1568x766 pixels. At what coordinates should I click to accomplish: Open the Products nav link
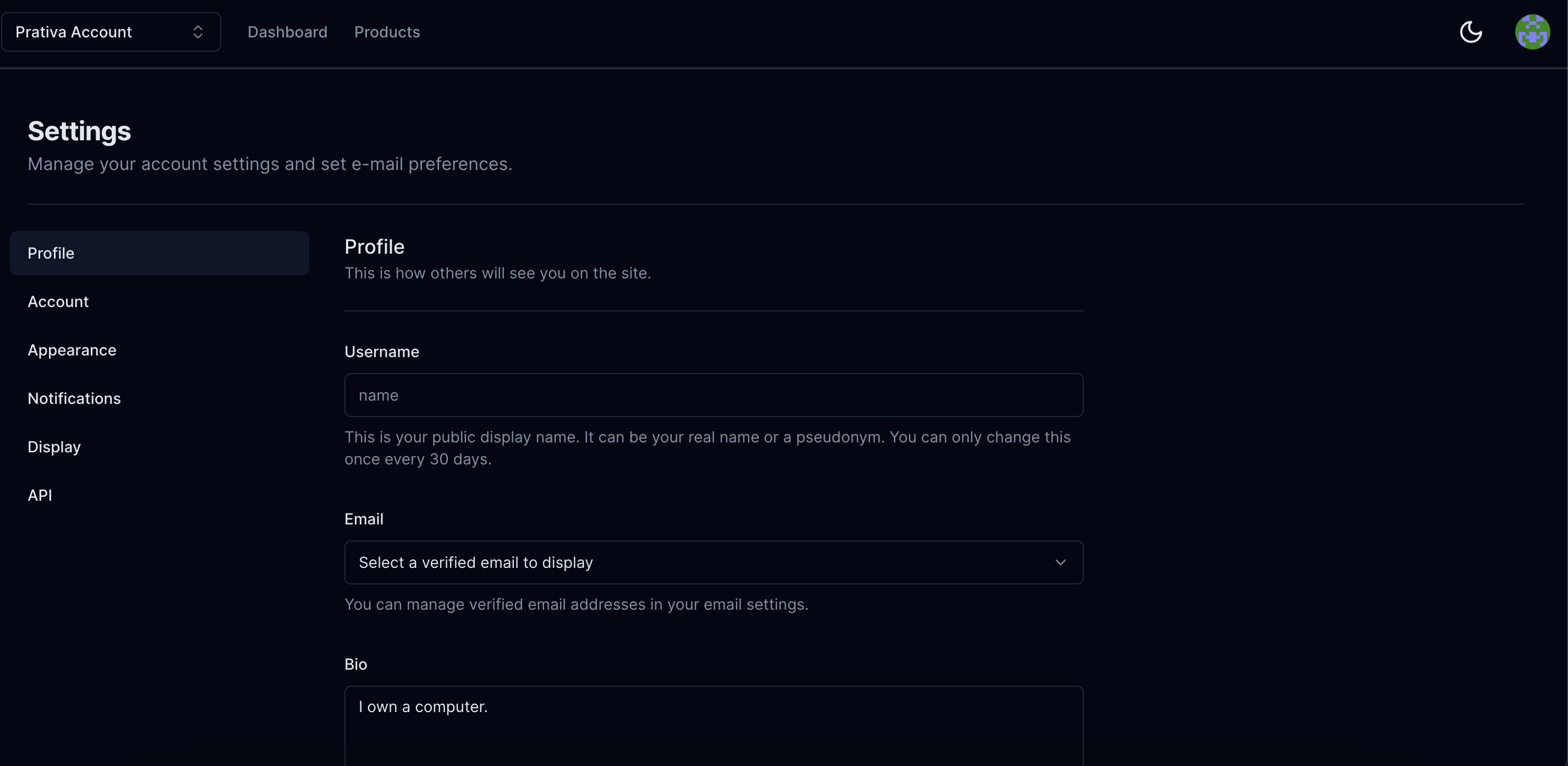[387, 32]
